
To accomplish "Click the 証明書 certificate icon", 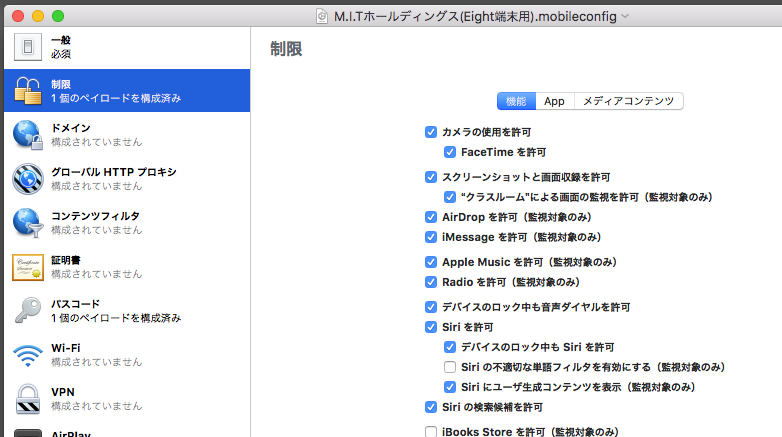I will coord(28,267).
